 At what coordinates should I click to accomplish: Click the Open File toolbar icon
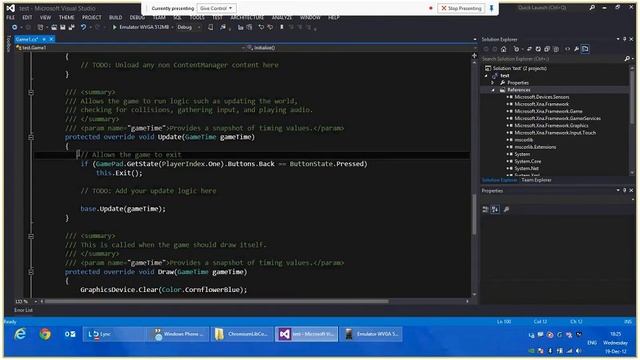pyautogui.click(x=53, y=27)
